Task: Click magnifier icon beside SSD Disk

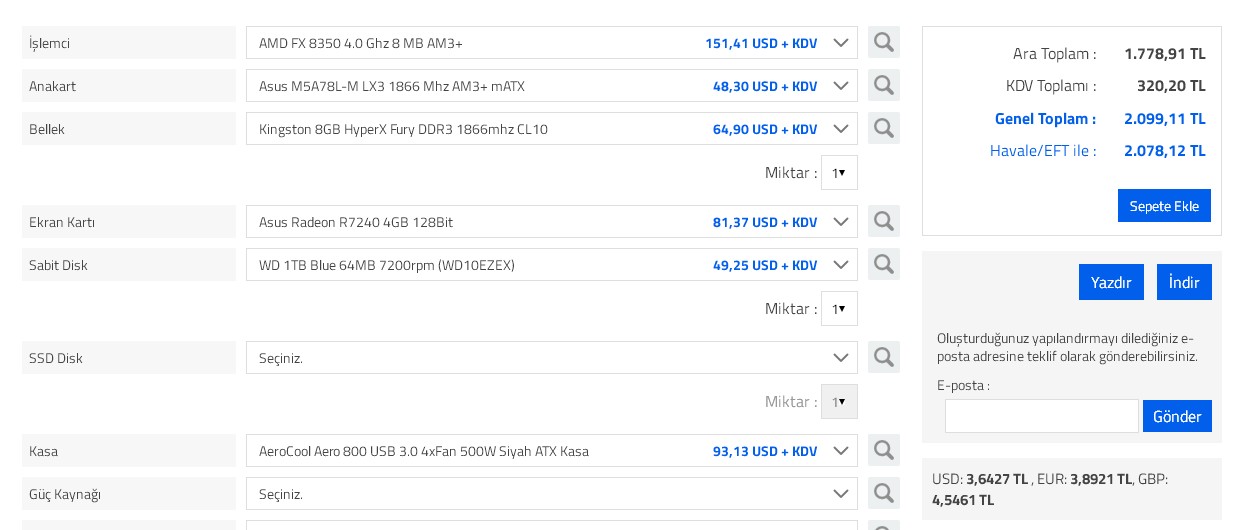Action: click(883, 357)
